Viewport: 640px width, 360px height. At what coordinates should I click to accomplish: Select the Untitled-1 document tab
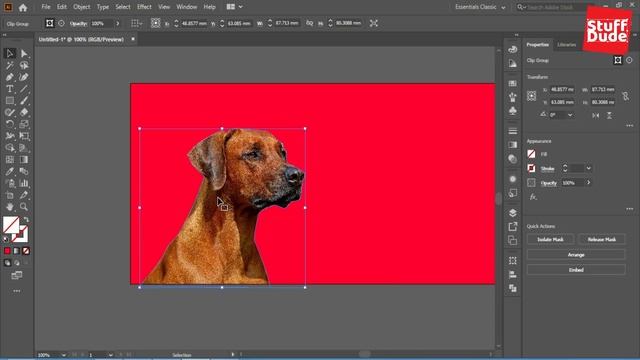coord(81,40)
